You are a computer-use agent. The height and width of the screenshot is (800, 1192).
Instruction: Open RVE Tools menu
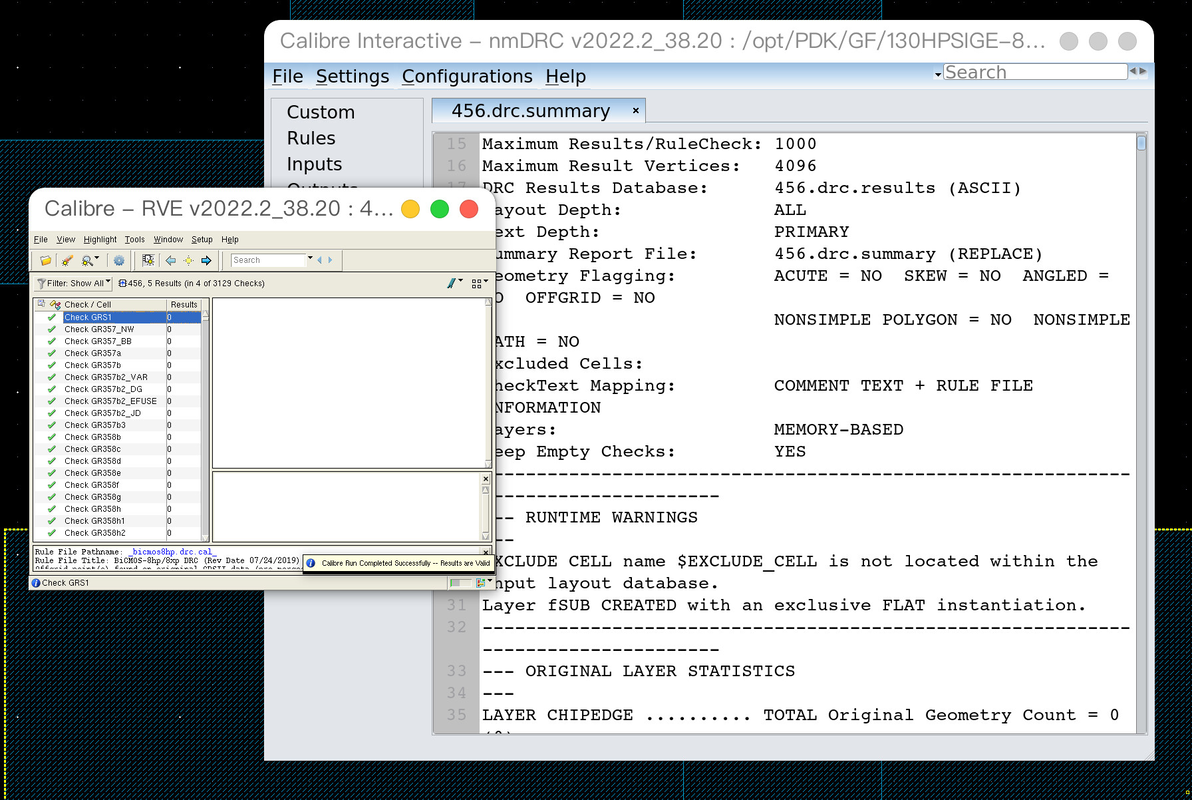(x=135, y=240)
